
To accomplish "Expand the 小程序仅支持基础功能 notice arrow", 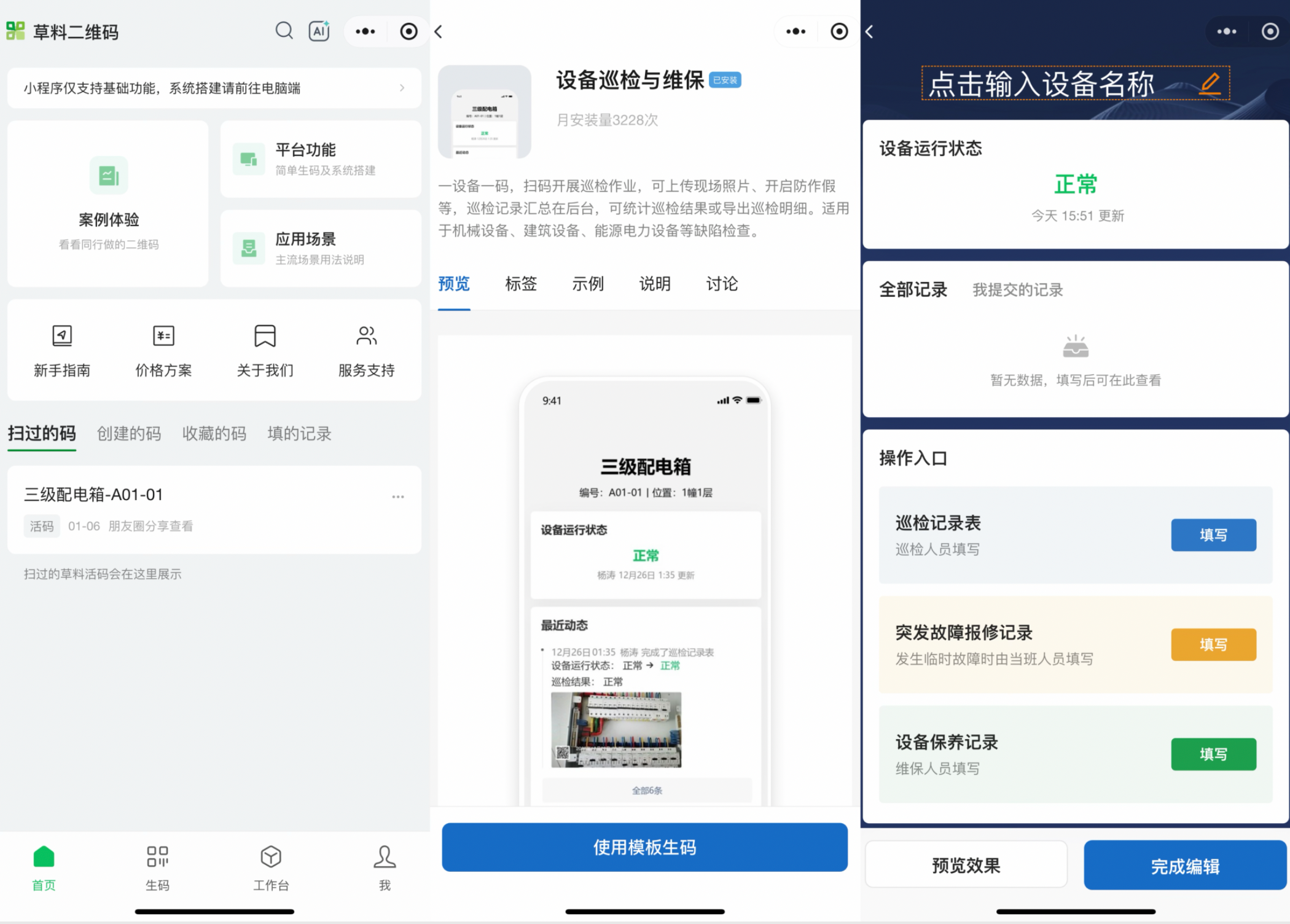I will coord(402,88).
